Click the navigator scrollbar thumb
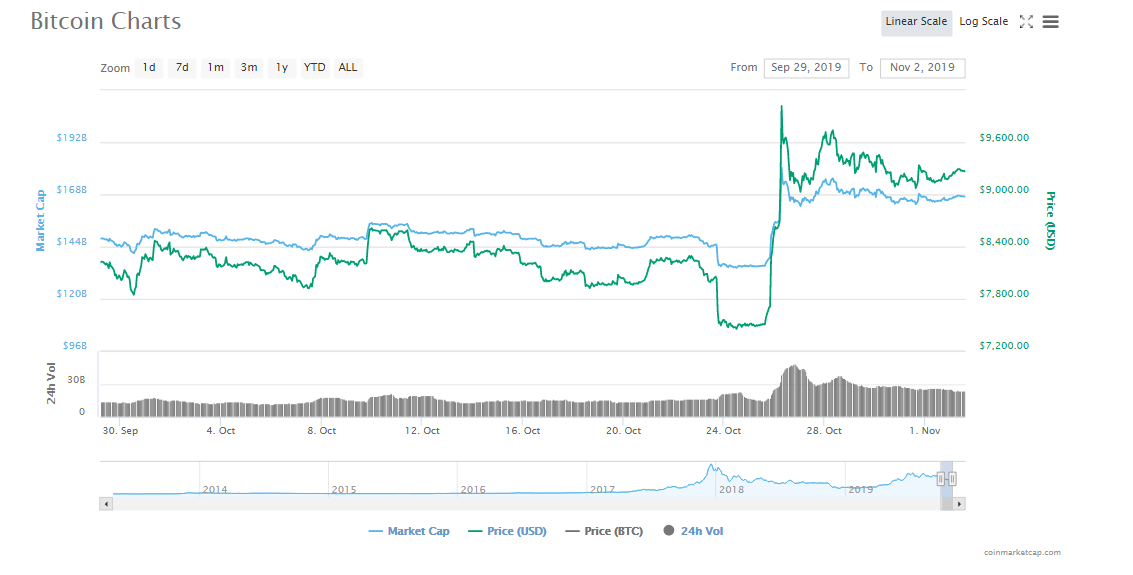This screenshot has height=575, width=1133. (x=947, y=503)
